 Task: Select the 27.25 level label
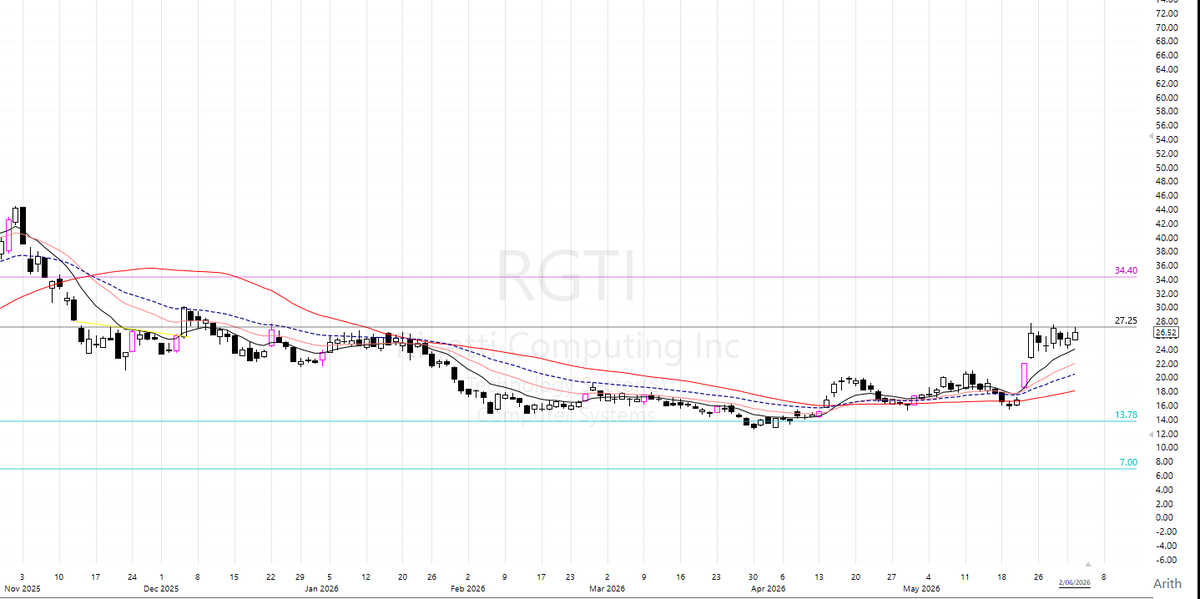(1125, 321)
